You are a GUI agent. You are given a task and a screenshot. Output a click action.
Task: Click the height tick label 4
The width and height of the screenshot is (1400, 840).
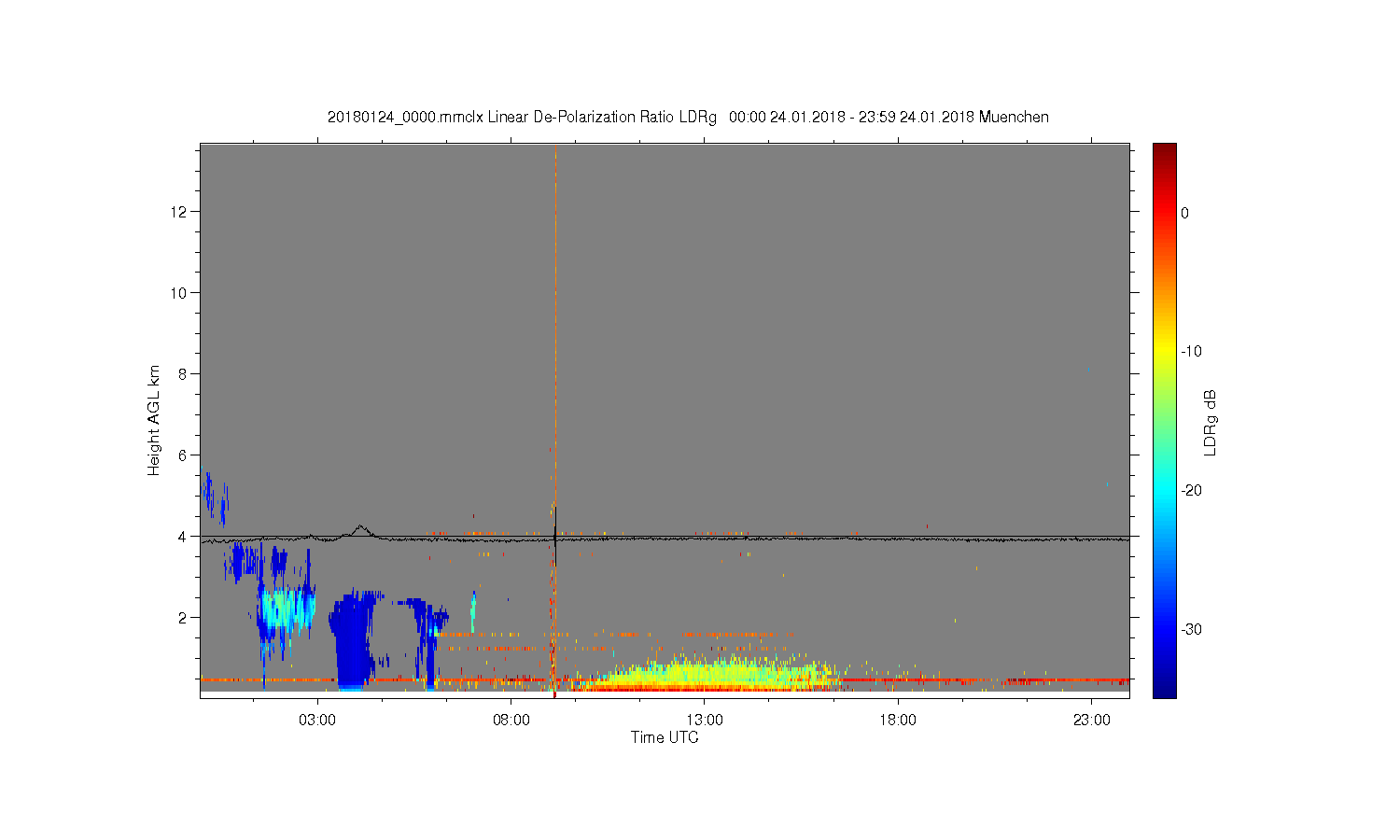(184, 537)
